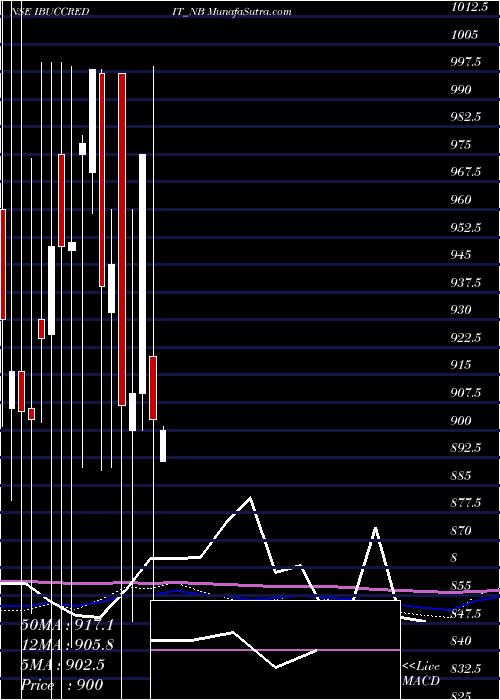The image size is (500, 700).
Task: Select the 952.5 price axis label
Action: [467, 228]
